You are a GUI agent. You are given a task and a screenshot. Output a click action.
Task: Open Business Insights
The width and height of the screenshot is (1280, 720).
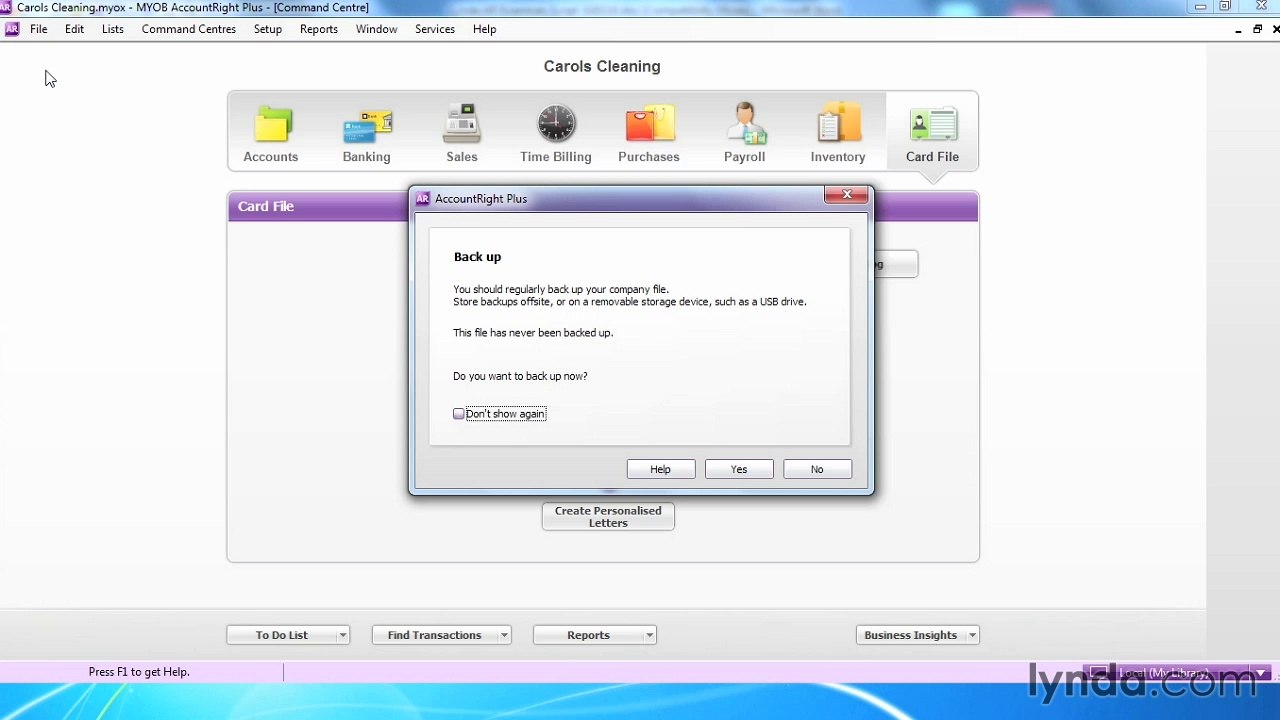point(911,635)
